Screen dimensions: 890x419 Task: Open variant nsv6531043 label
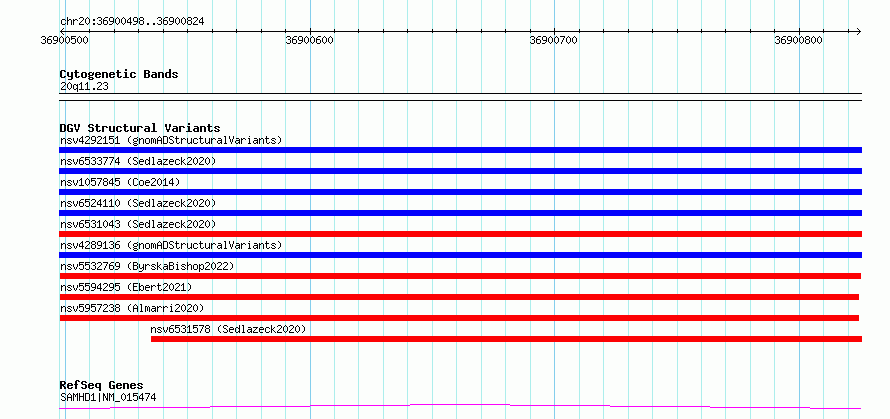click(138, 224)
